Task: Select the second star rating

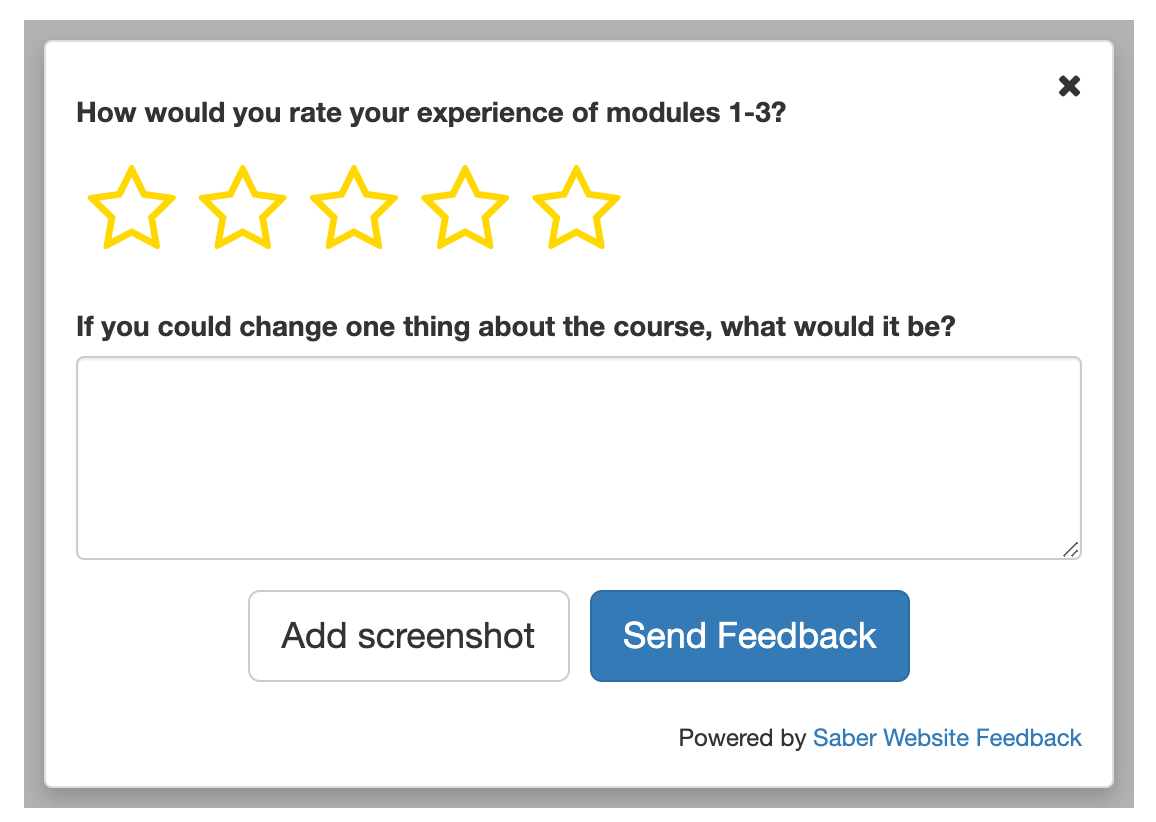Action: point(242,208)
